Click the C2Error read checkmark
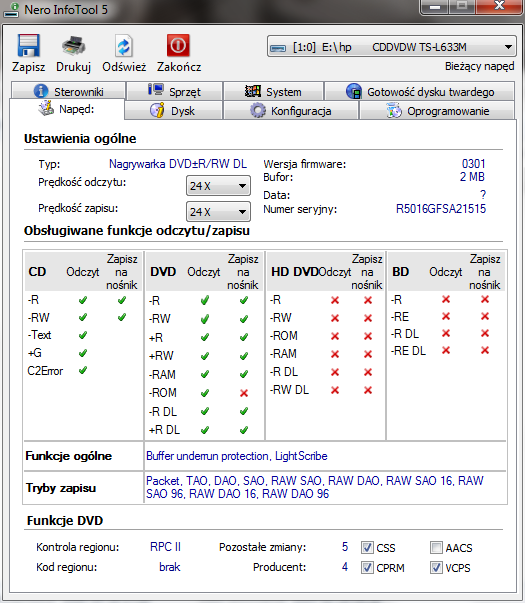Image resolution: width=525 pixels, height=603 pixels. tap(83, 370)
